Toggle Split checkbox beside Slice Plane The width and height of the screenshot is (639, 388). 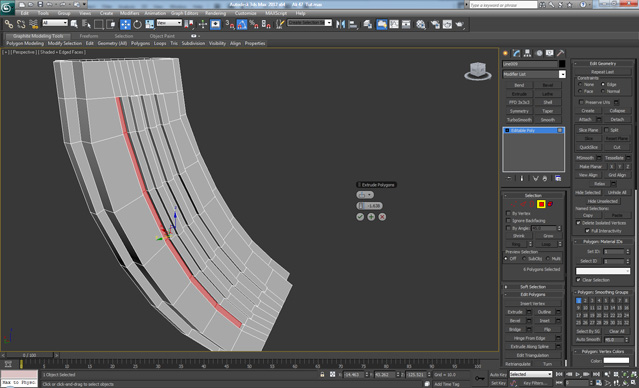(606, 130)
